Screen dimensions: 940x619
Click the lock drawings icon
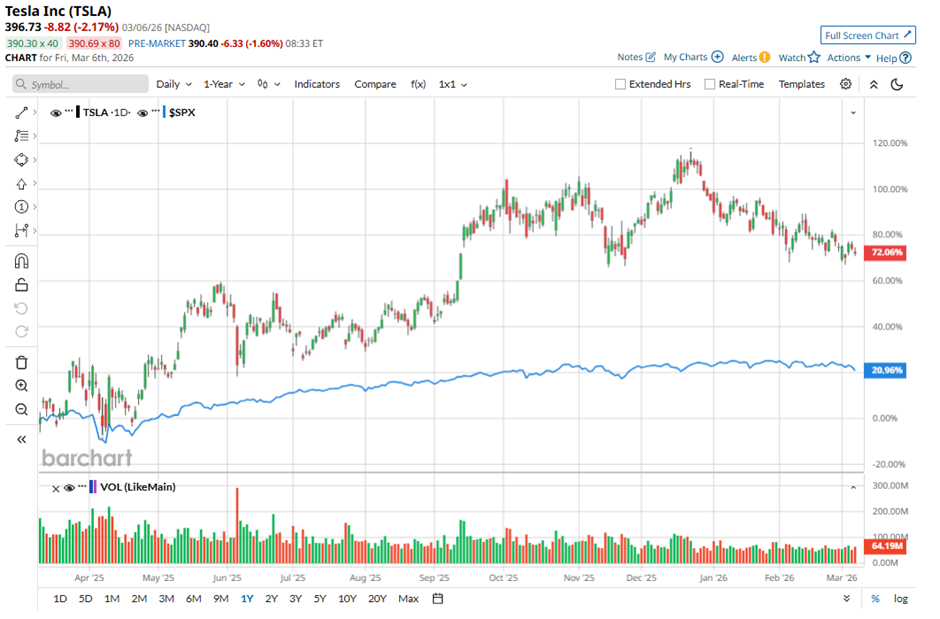click(21, 285)
